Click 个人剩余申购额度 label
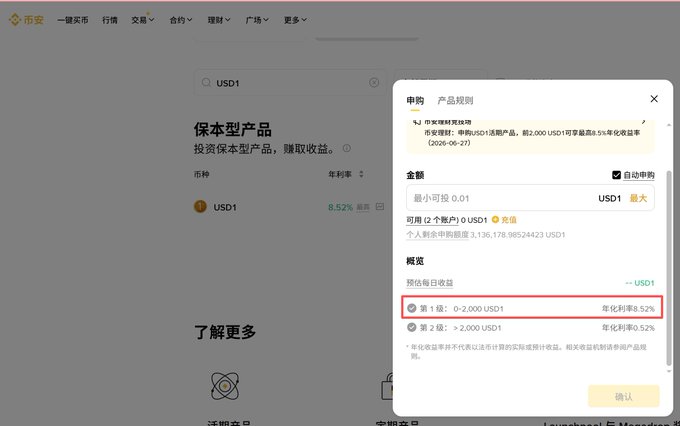Image resolution: width=680 pixels, height=426 pixels. click(x=437, y=235)
